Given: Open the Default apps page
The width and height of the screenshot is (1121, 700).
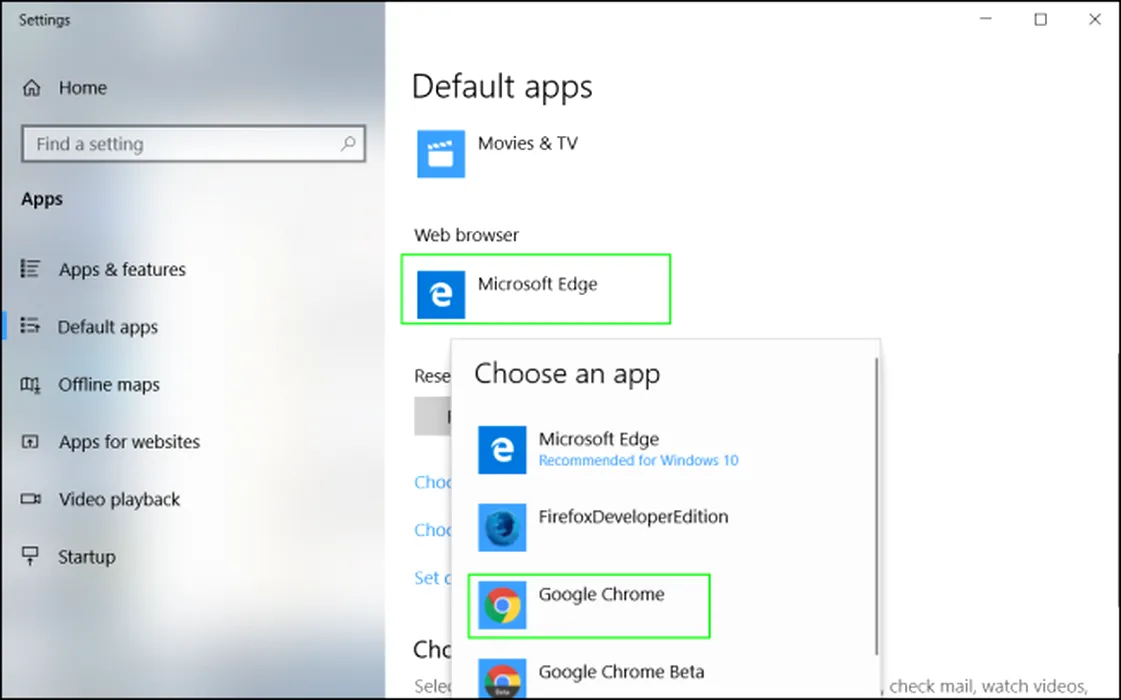Looking at the screenshot, I should click(108, 327).
